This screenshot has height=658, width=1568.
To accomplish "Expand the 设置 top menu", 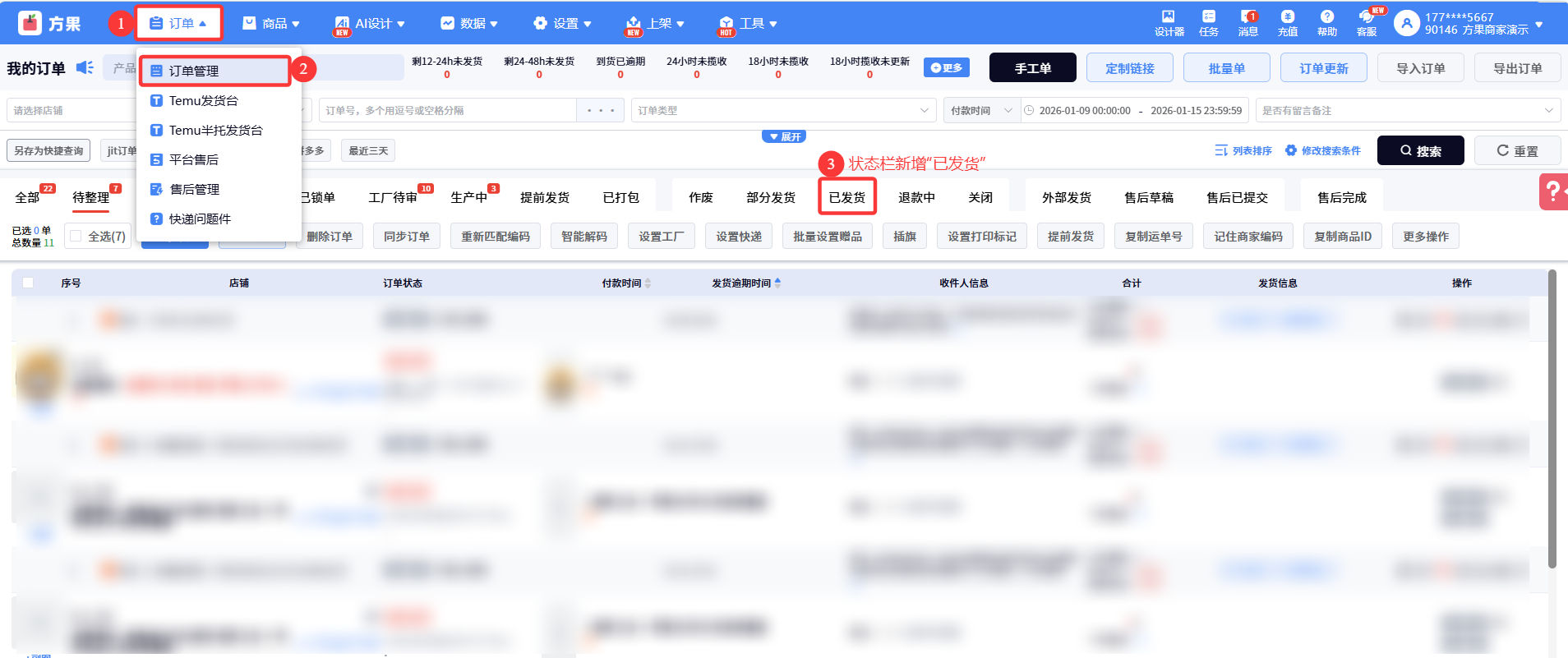I will coord(562,23).
